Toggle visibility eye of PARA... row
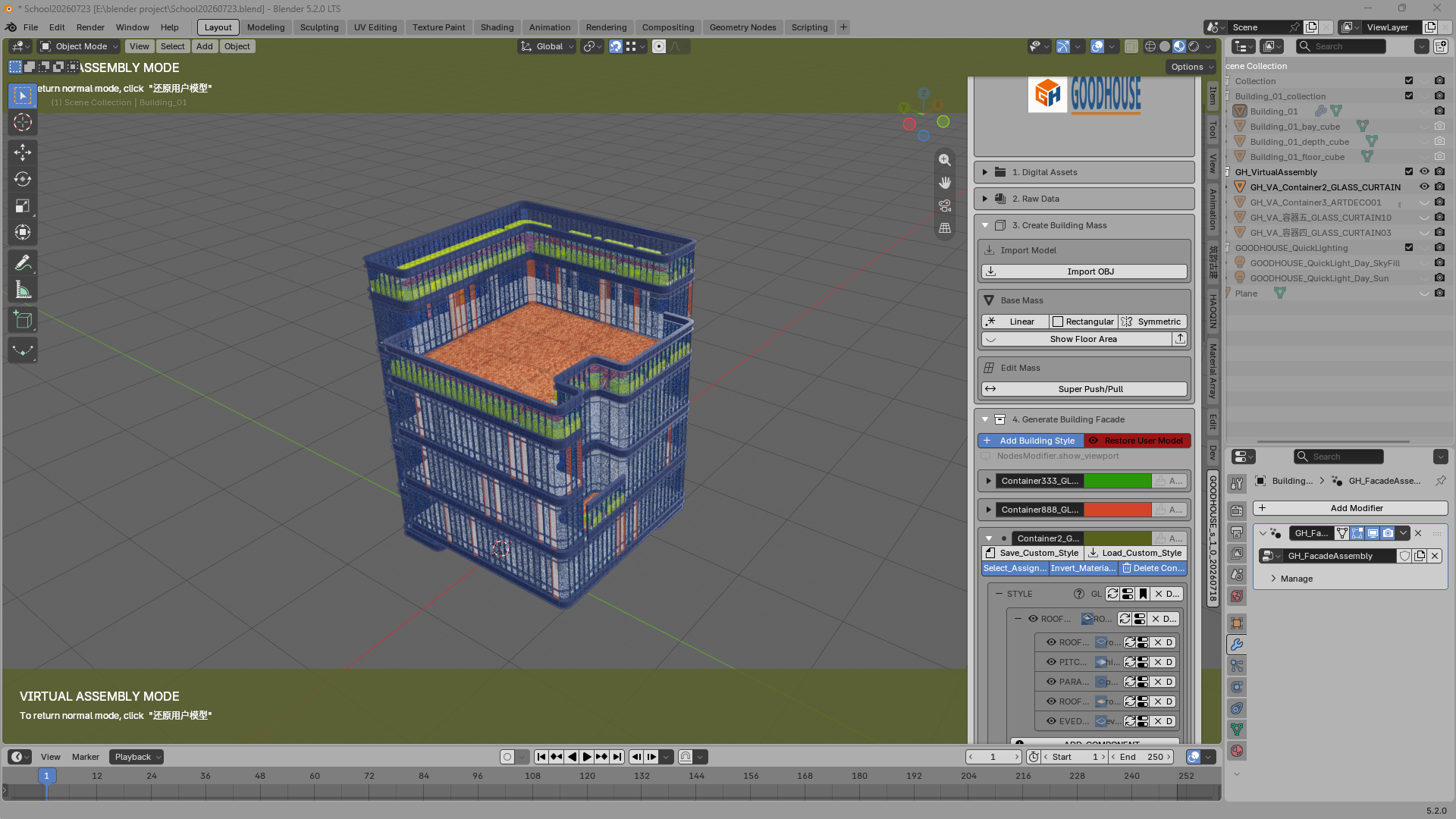This screenshot has height=819, width=1456. 1051,682
